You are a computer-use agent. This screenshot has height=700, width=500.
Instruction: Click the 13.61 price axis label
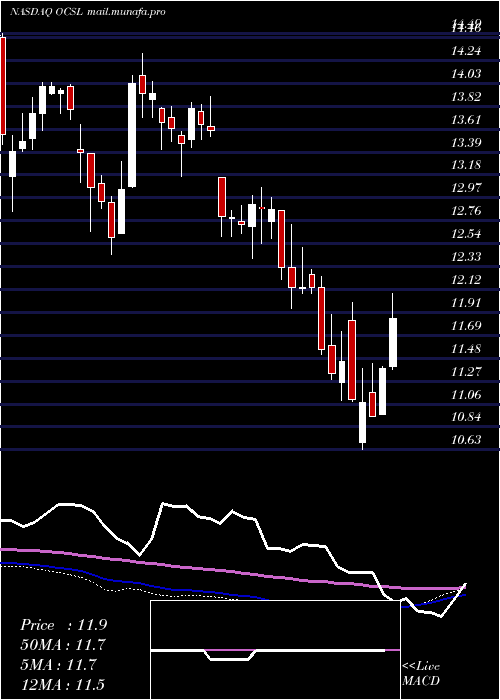pos(467,120)
